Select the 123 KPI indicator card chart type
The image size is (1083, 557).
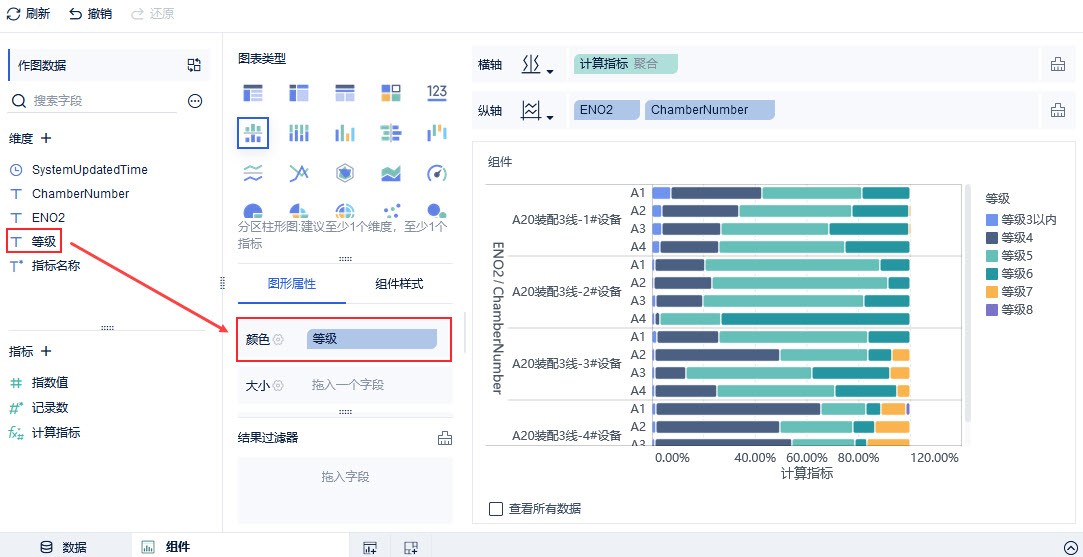(x=436, y=92)
